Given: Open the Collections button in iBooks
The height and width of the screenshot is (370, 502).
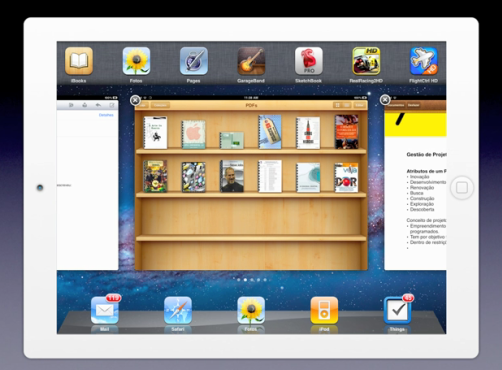Looking at the screenshot, I should (x=160, y=105).
